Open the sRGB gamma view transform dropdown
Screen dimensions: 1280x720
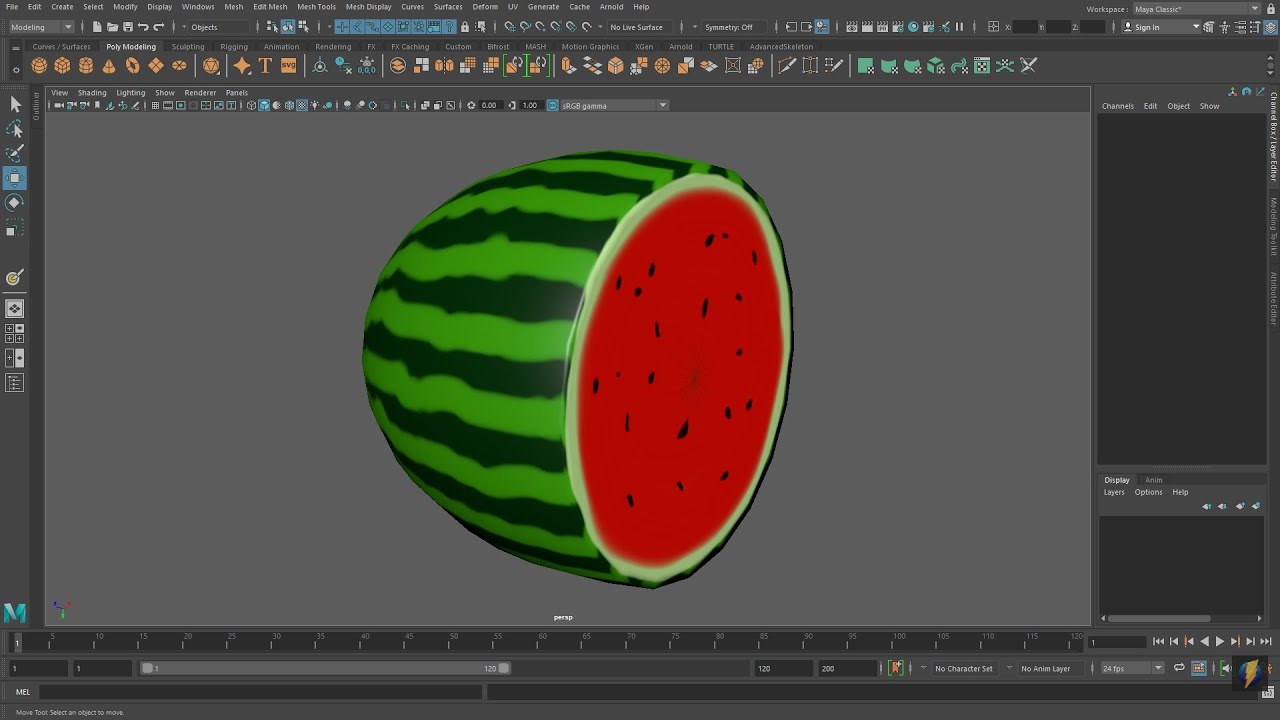[x=614, y=105]
